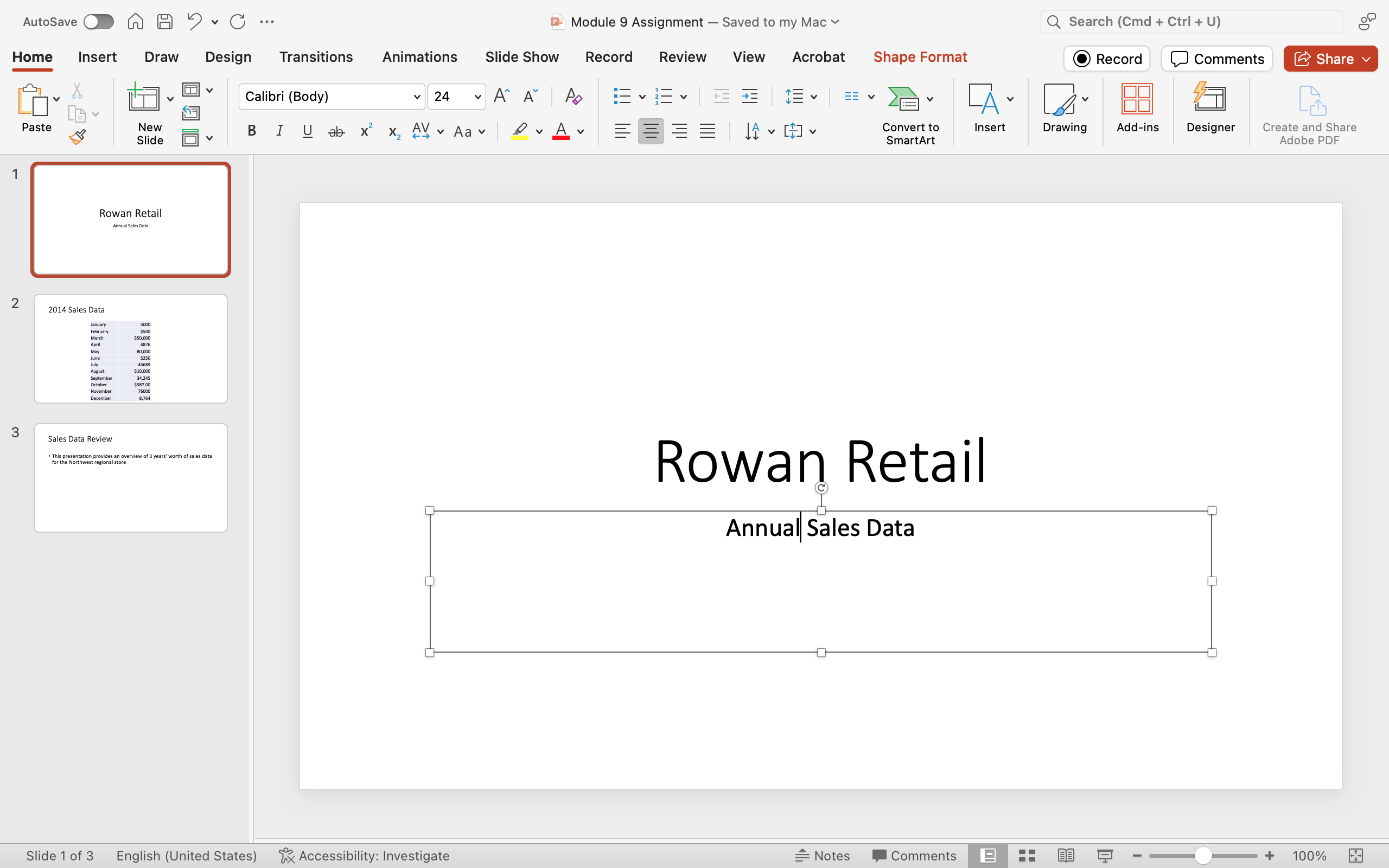Expand the New Slide layout arrow
Screen dimensions: 1389x868
(x=170, y=99)
